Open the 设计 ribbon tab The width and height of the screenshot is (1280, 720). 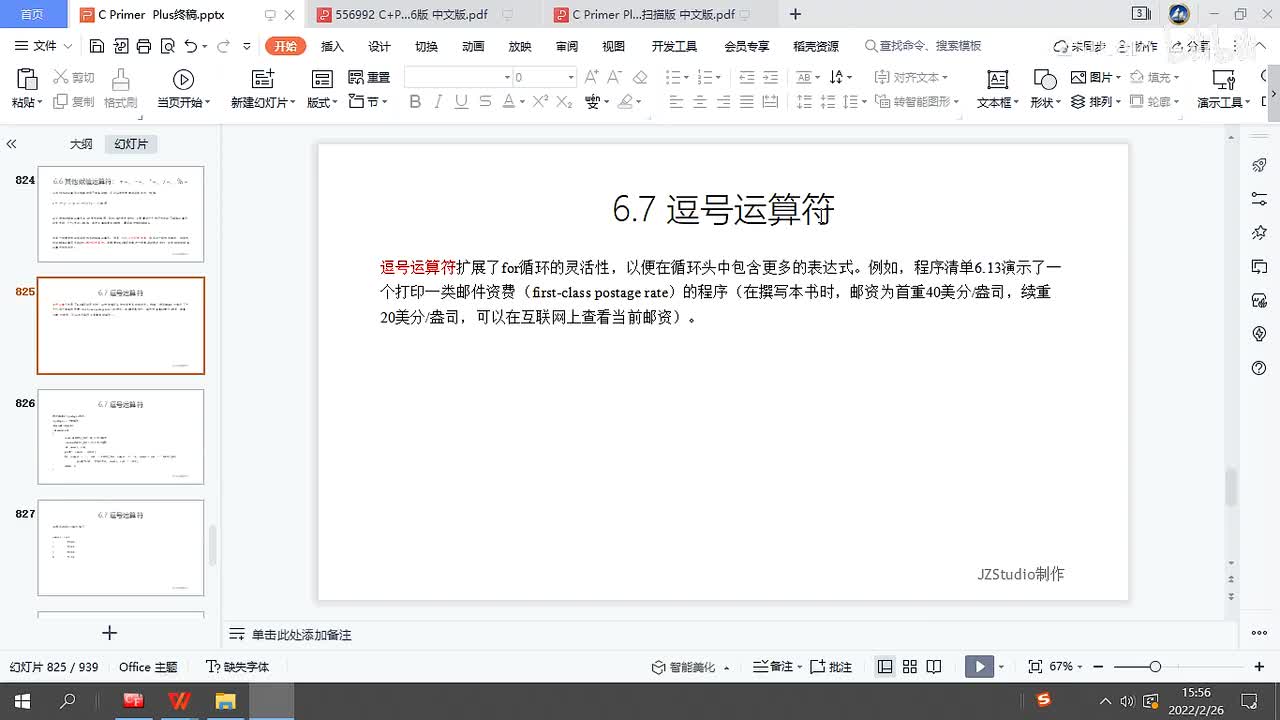coord(379,46)
